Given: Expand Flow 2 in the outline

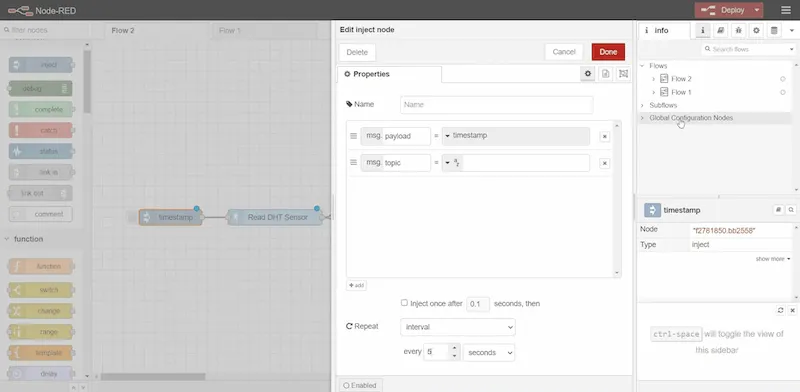Looking at the screenshot, I should (x=654, y=79).
